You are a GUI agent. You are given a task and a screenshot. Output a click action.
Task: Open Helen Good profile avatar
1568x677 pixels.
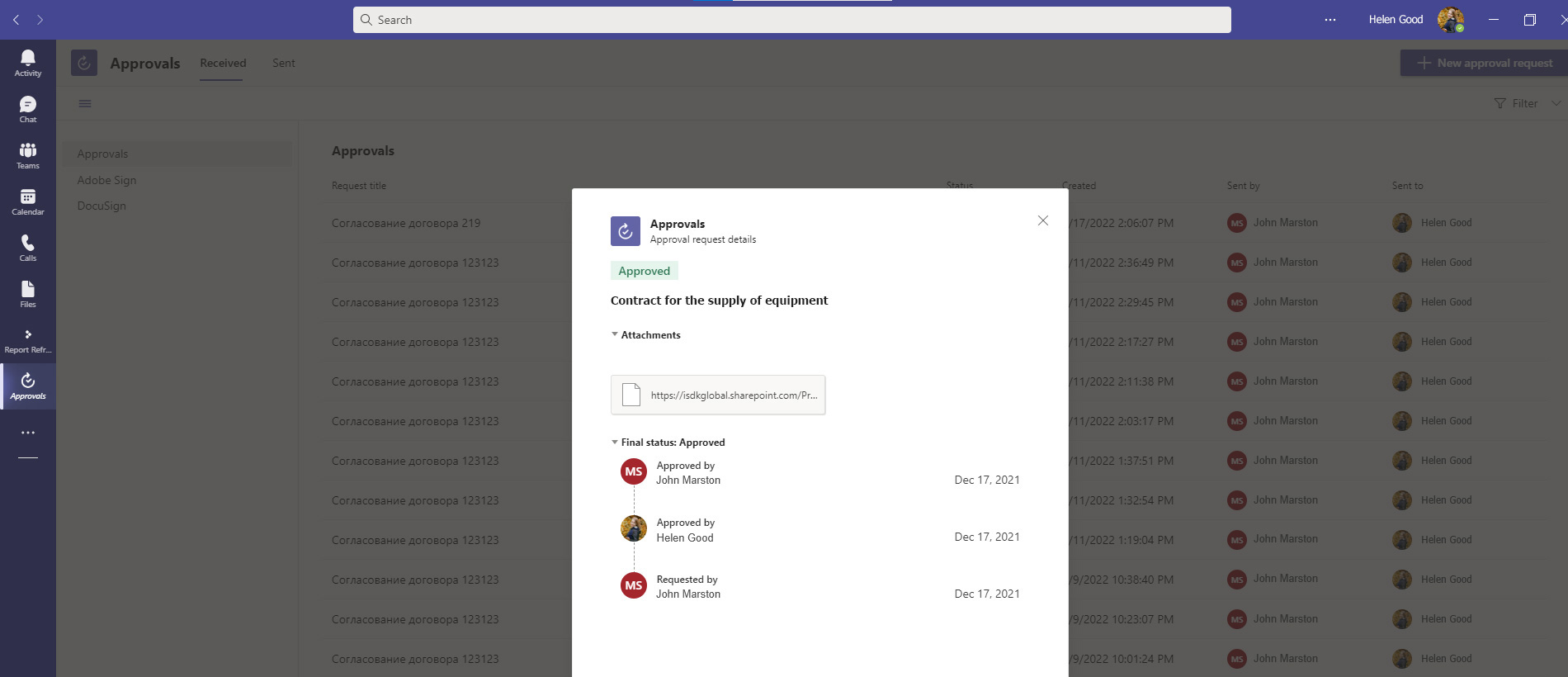click(1450, 20)
